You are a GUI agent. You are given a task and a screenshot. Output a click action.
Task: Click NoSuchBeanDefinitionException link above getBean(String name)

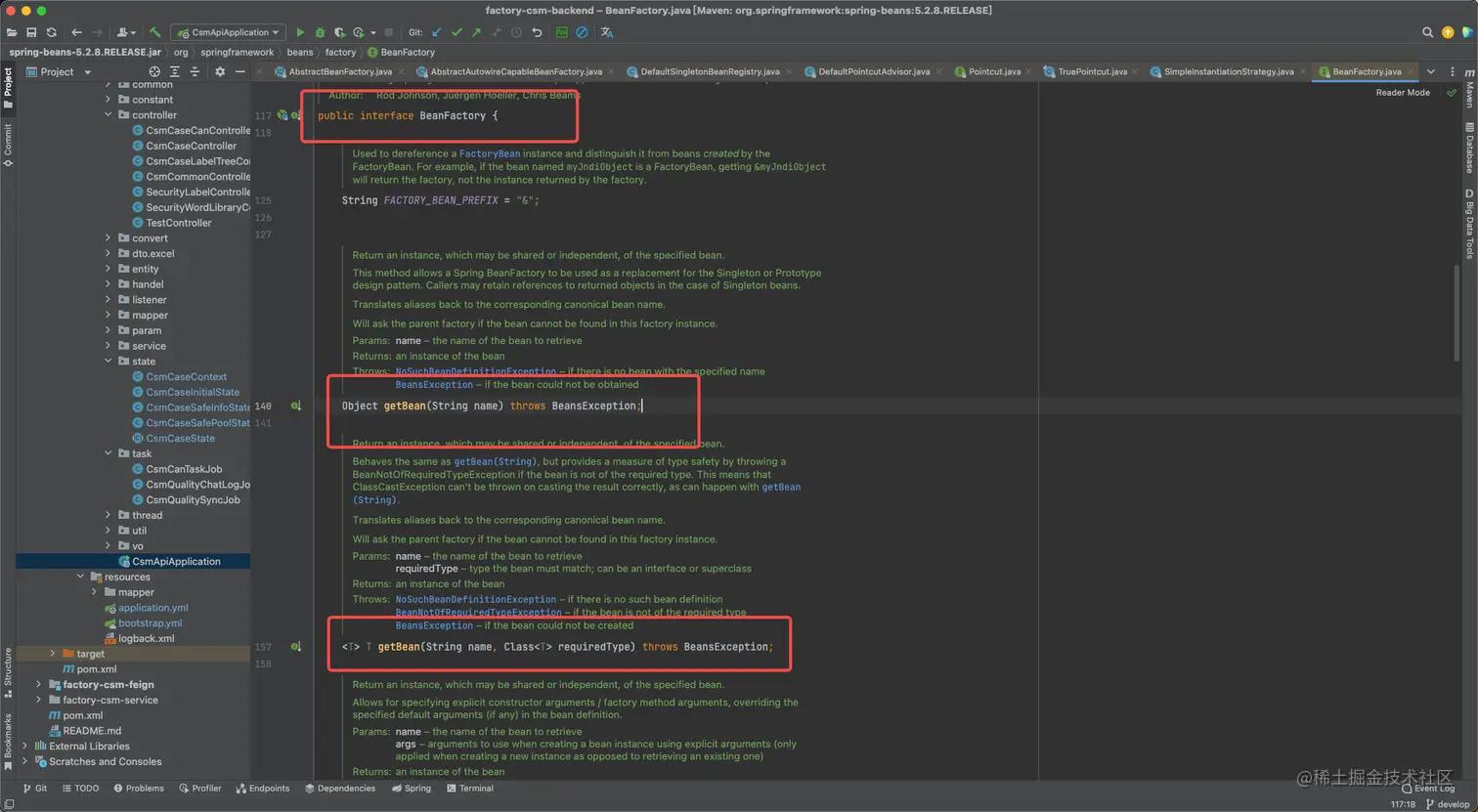click(475, 371)
